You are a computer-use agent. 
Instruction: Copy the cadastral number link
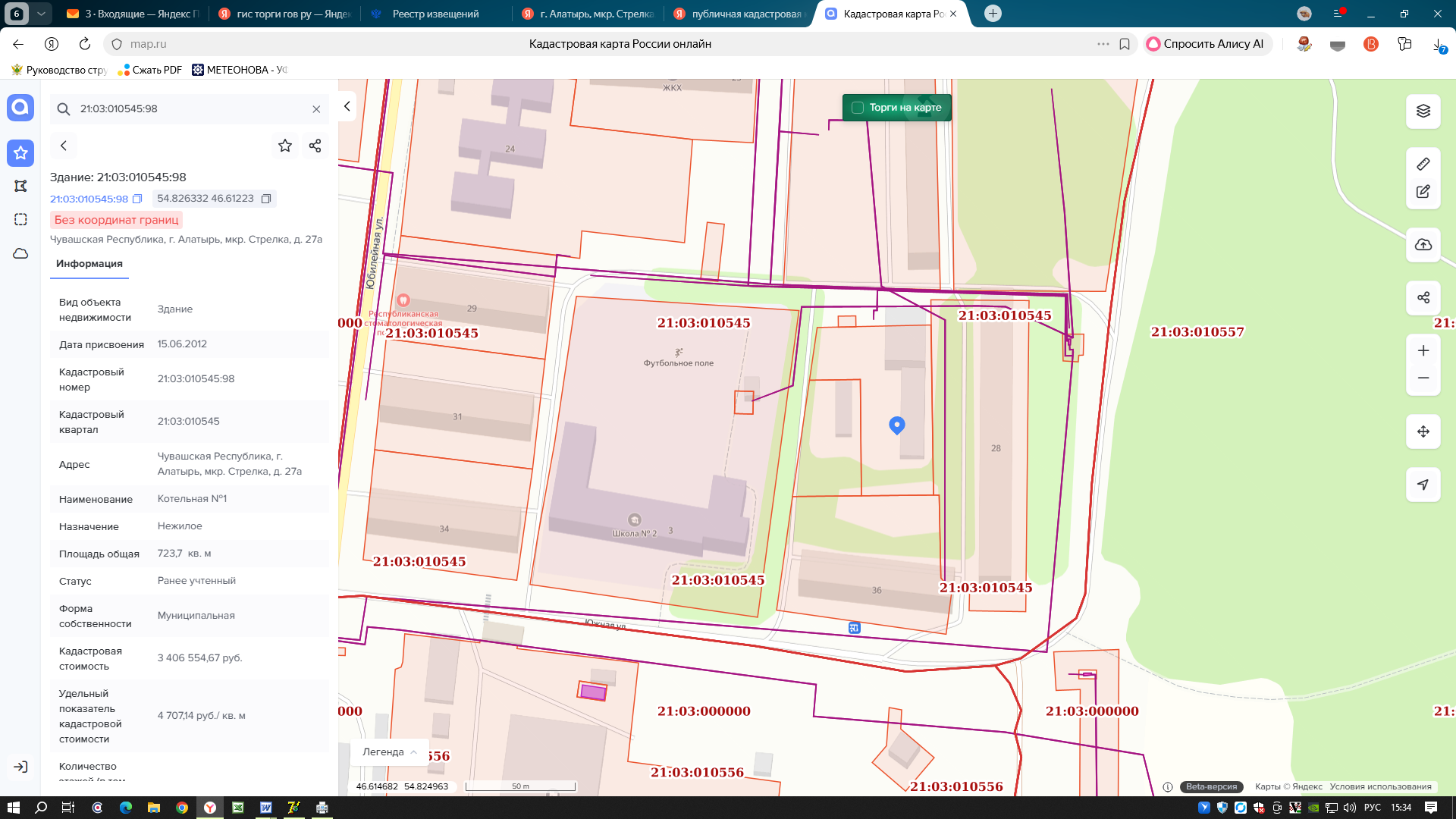click(137, 199)
